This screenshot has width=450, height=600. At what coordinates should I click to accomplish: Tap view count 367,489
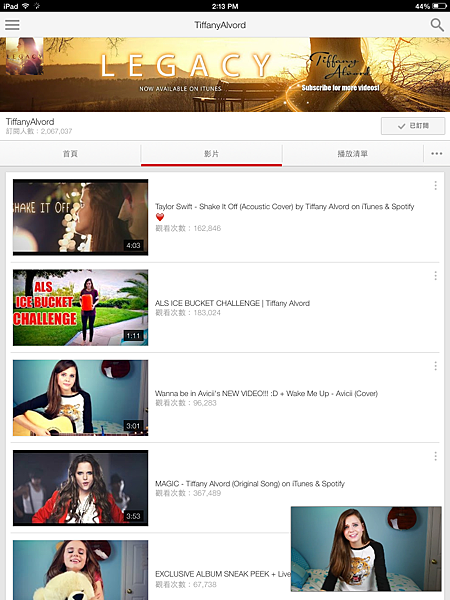click(188, 493)
